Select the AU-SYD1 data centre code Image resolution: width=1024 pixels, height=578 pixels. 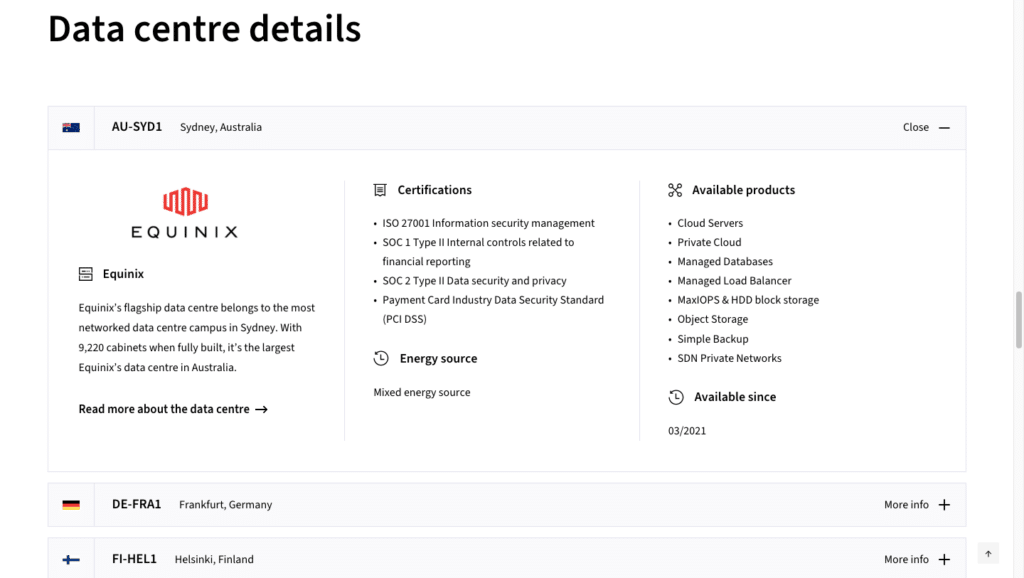tap(136, 127)
